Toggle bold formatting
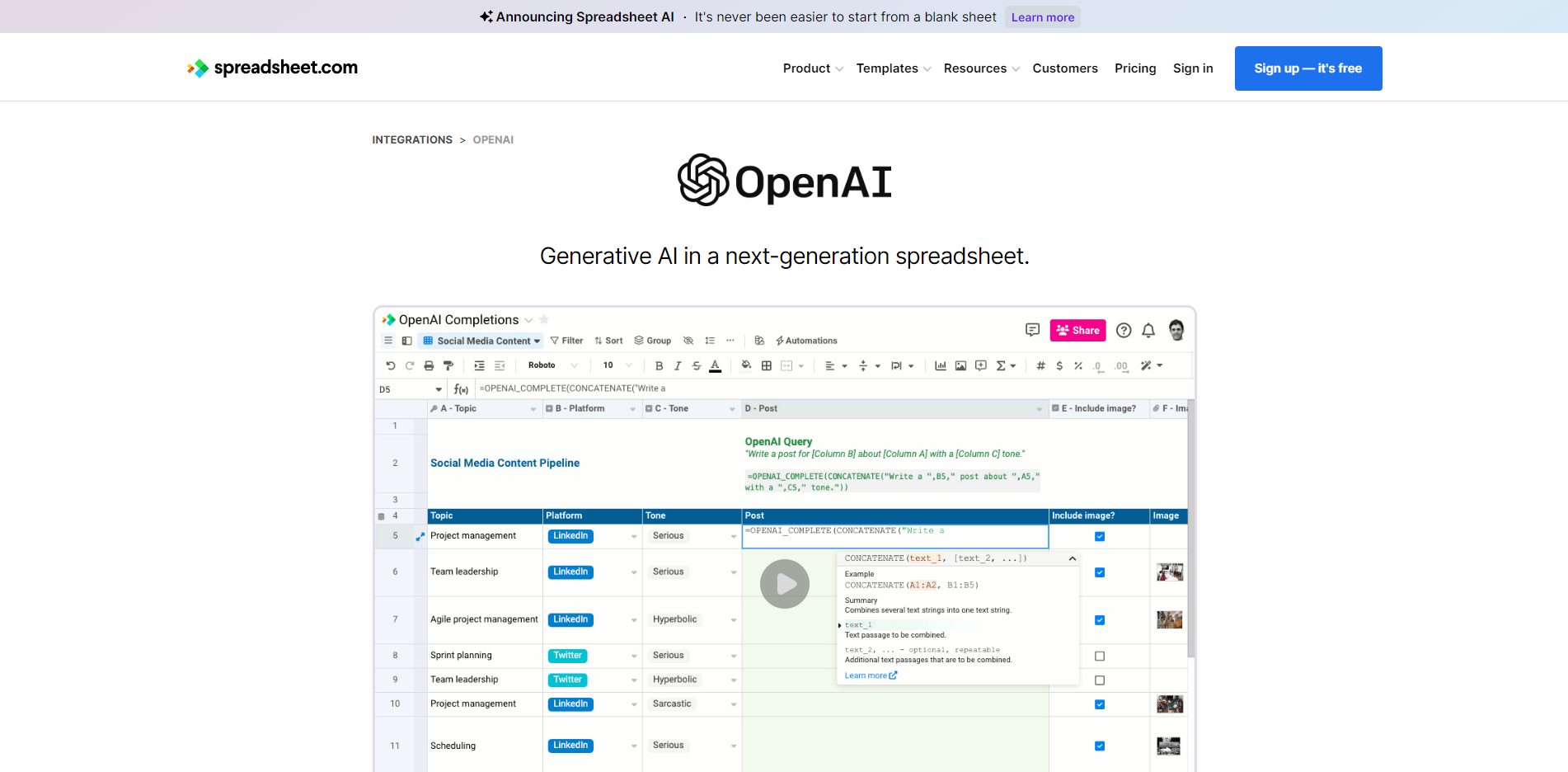The height and width of the screenshot is (772, 1568). pos(659,365)
